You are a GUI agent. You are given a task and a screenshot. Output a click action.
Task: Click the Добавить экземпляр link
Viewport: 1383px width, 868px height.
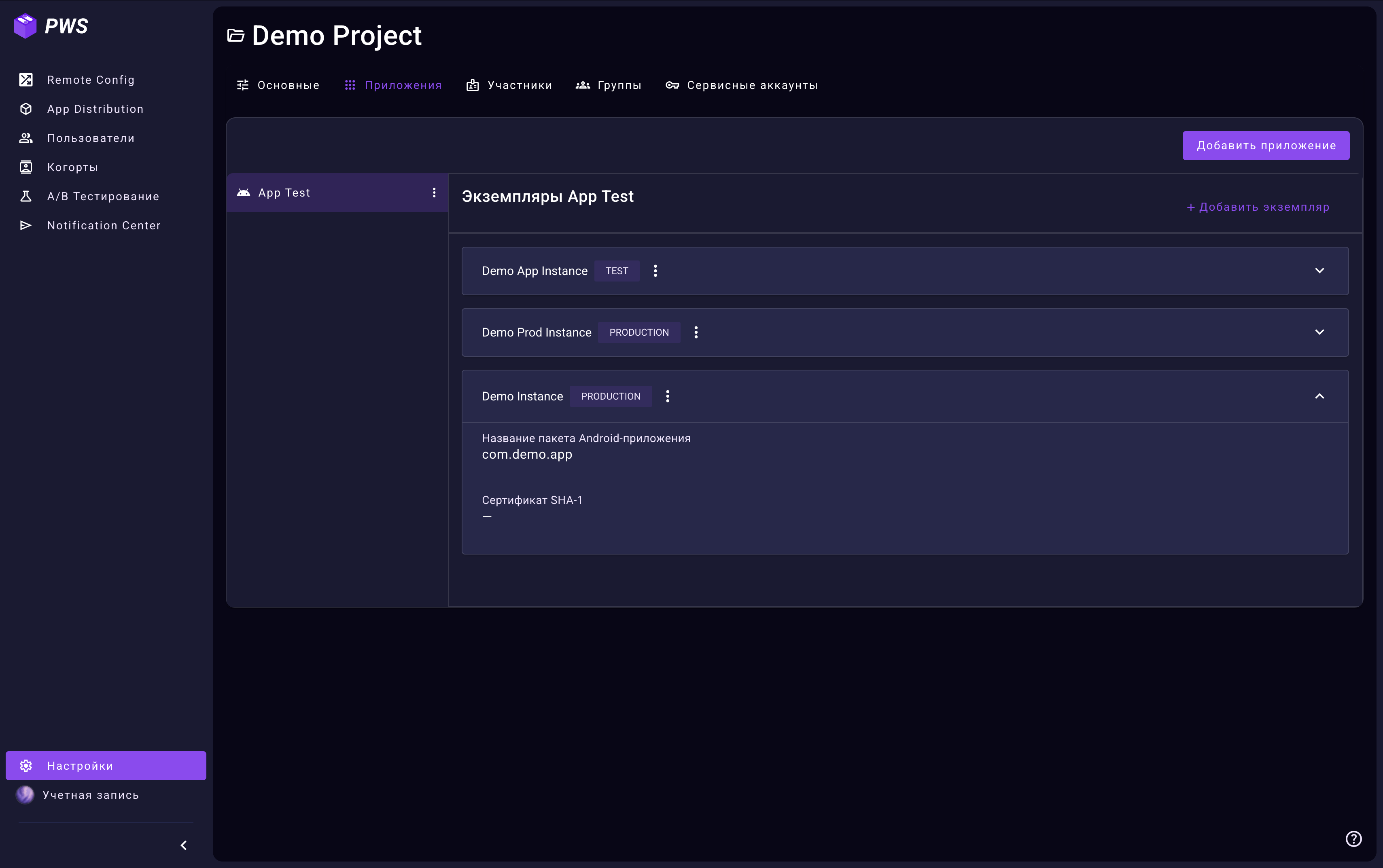(1257, 207)
